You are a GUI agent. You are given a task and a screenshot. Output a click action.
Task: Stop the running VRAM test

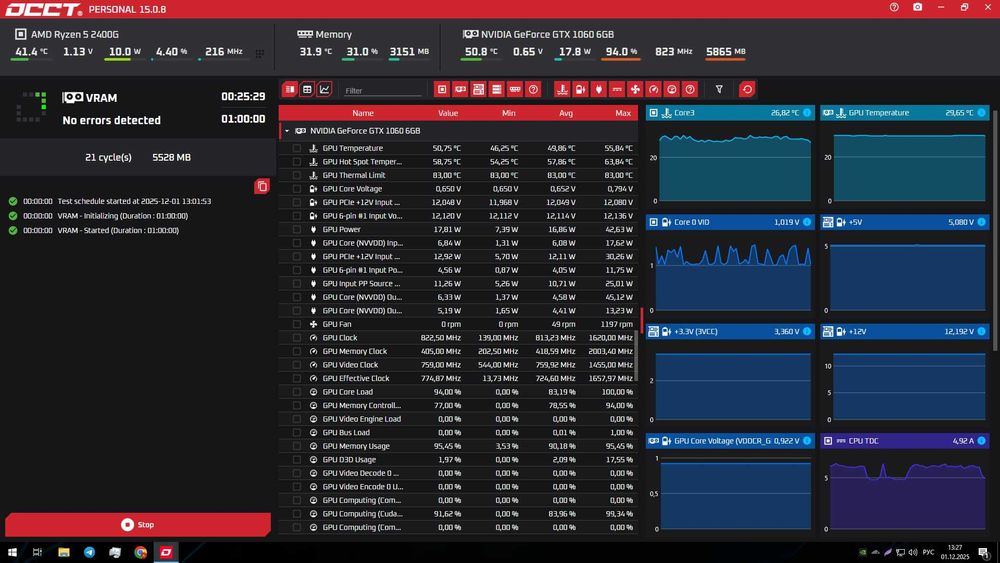pyautogui.click(x=138, y=525)
